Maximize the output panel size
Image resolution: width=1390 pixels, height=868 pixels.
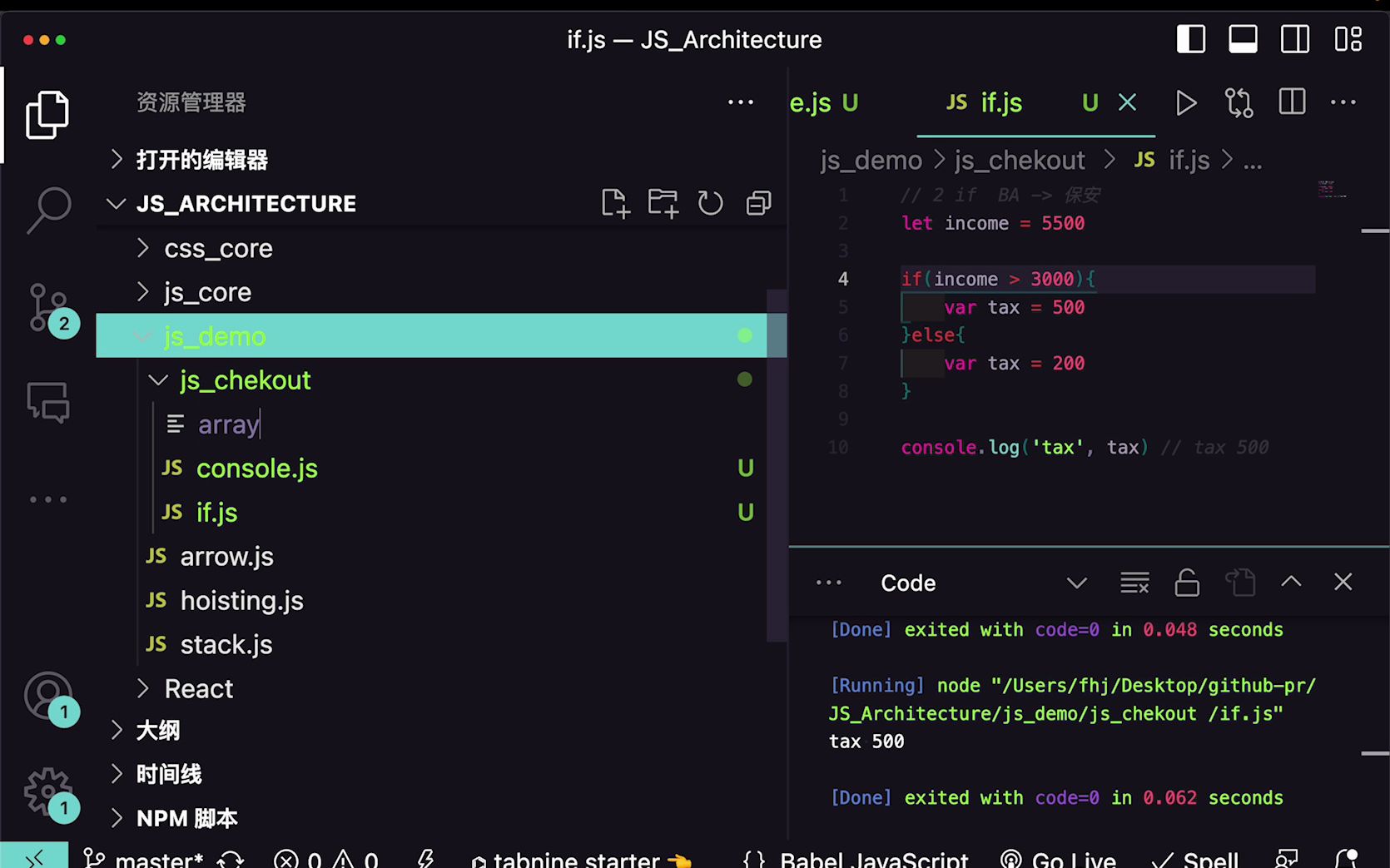[1291, 582]
